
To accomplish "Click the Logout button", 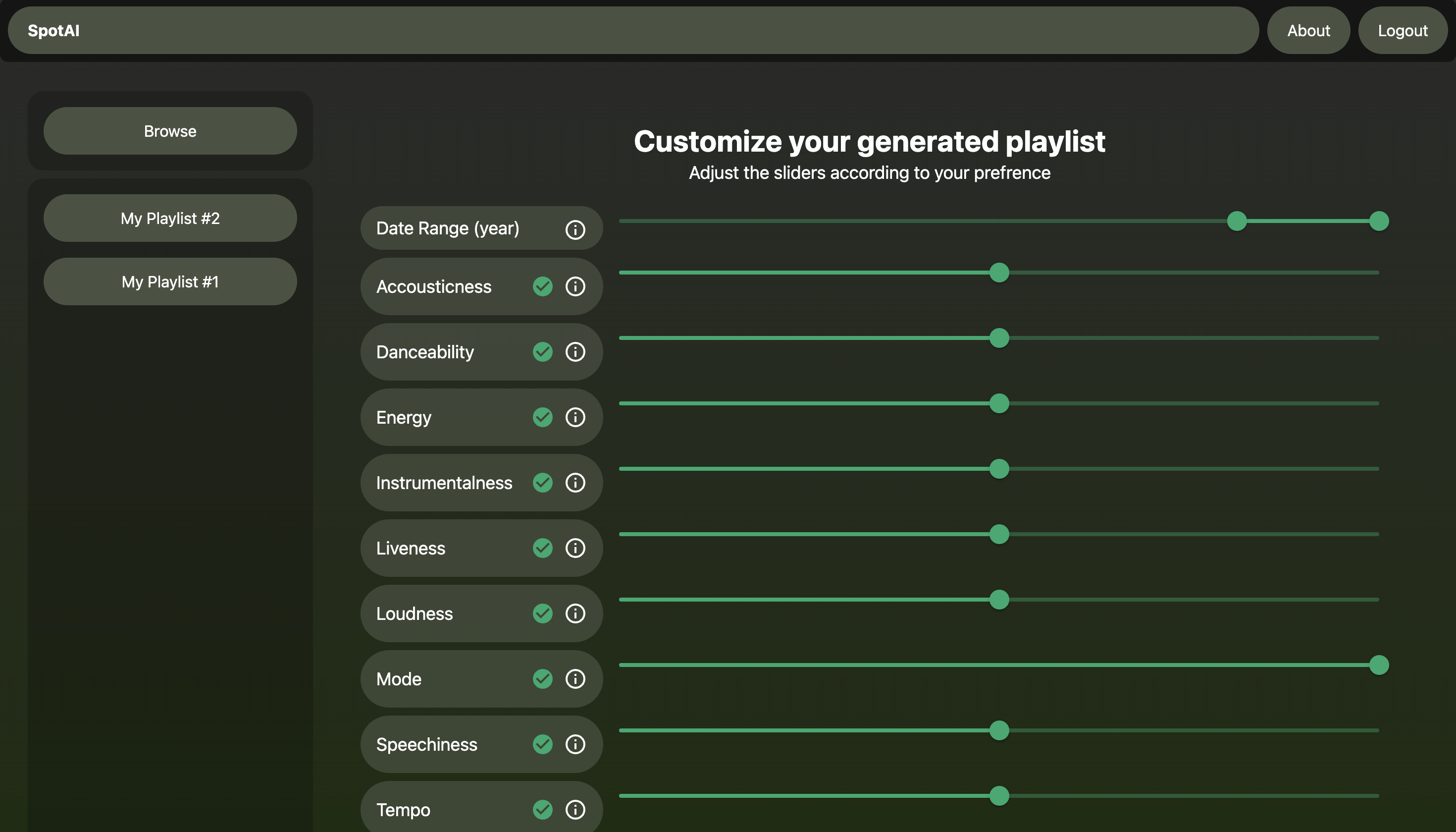I will tap(1403, 30).
